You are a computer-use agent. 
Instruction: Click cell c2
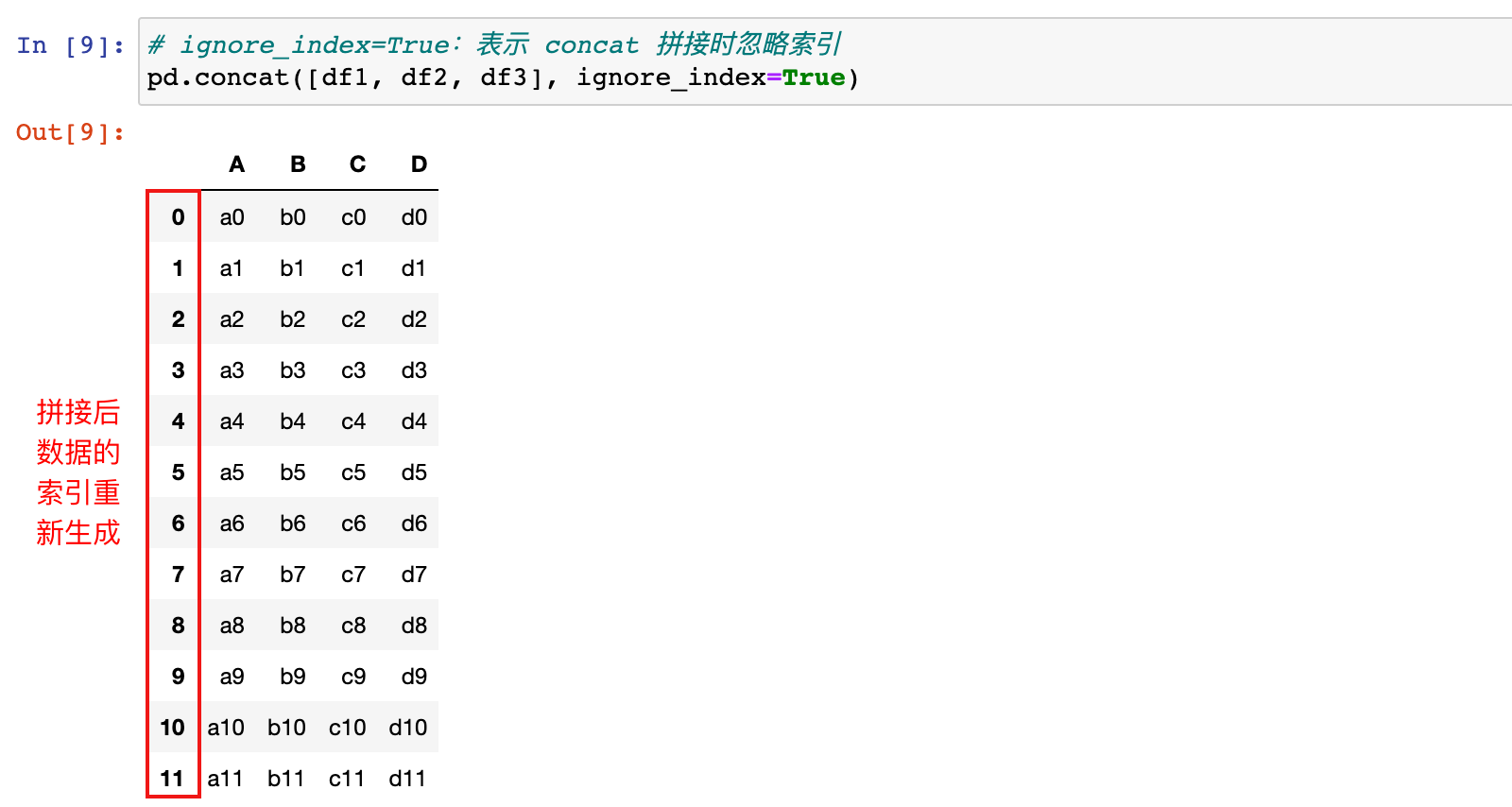353,319
